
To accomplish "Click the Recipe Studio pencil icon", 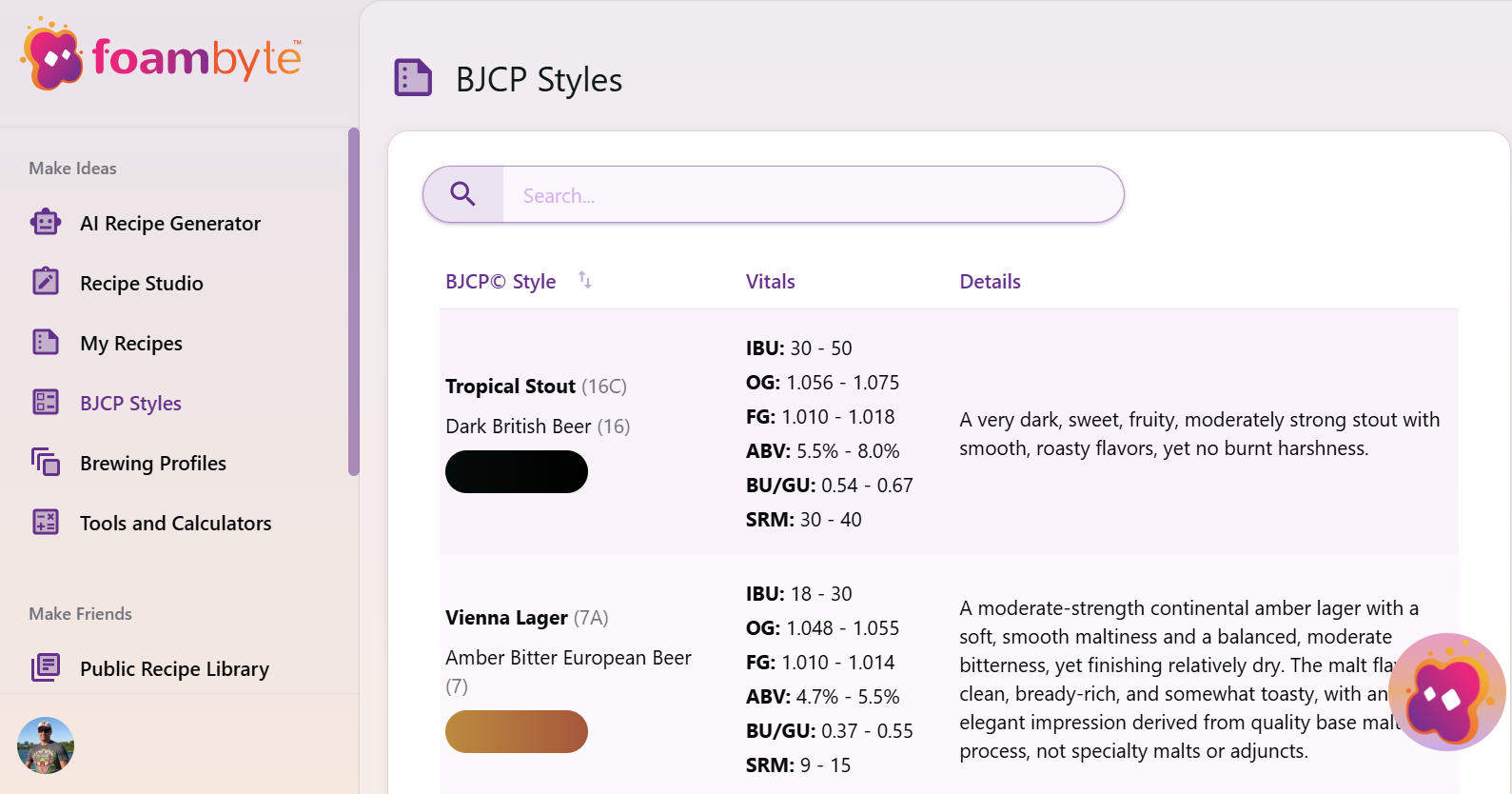I will coord(46,282).
